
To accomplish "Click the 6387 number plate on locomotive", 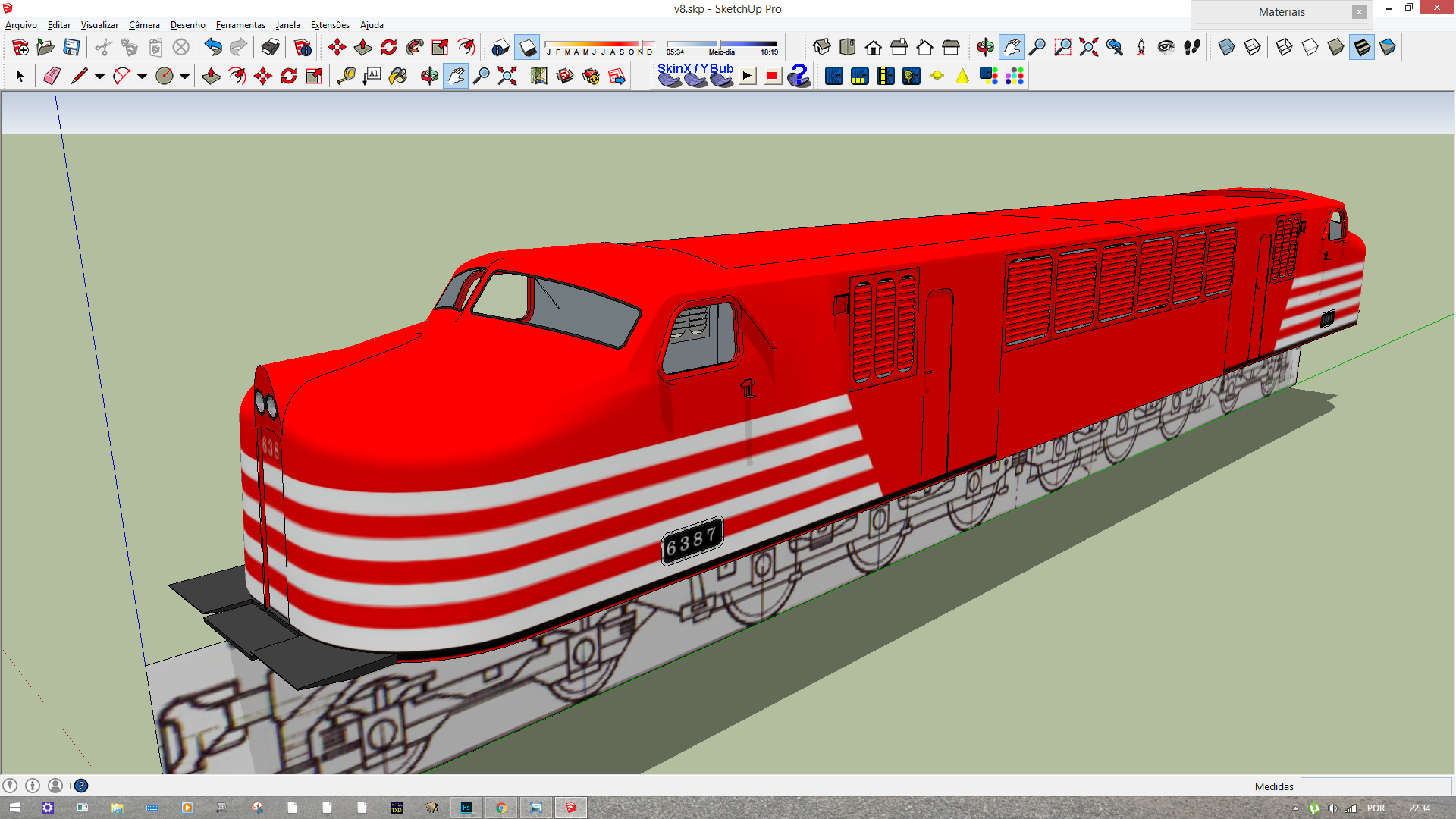I will (692, 541).
